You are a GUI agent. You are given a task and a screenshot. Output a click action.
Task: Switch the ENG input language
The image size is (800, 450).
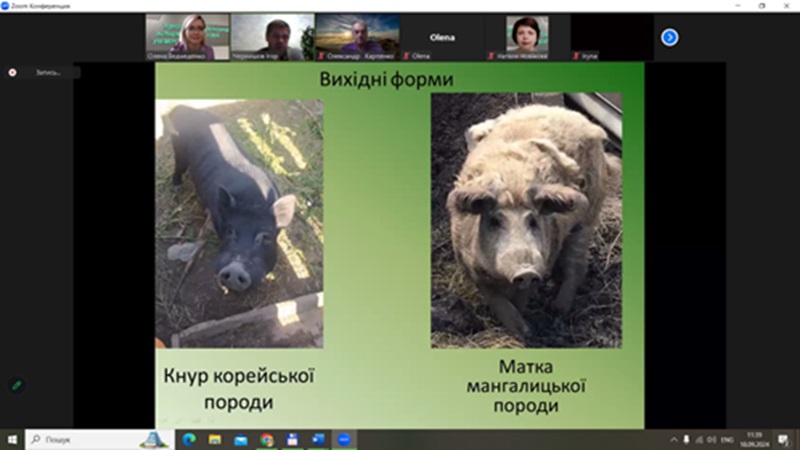[x=727, y=440]
